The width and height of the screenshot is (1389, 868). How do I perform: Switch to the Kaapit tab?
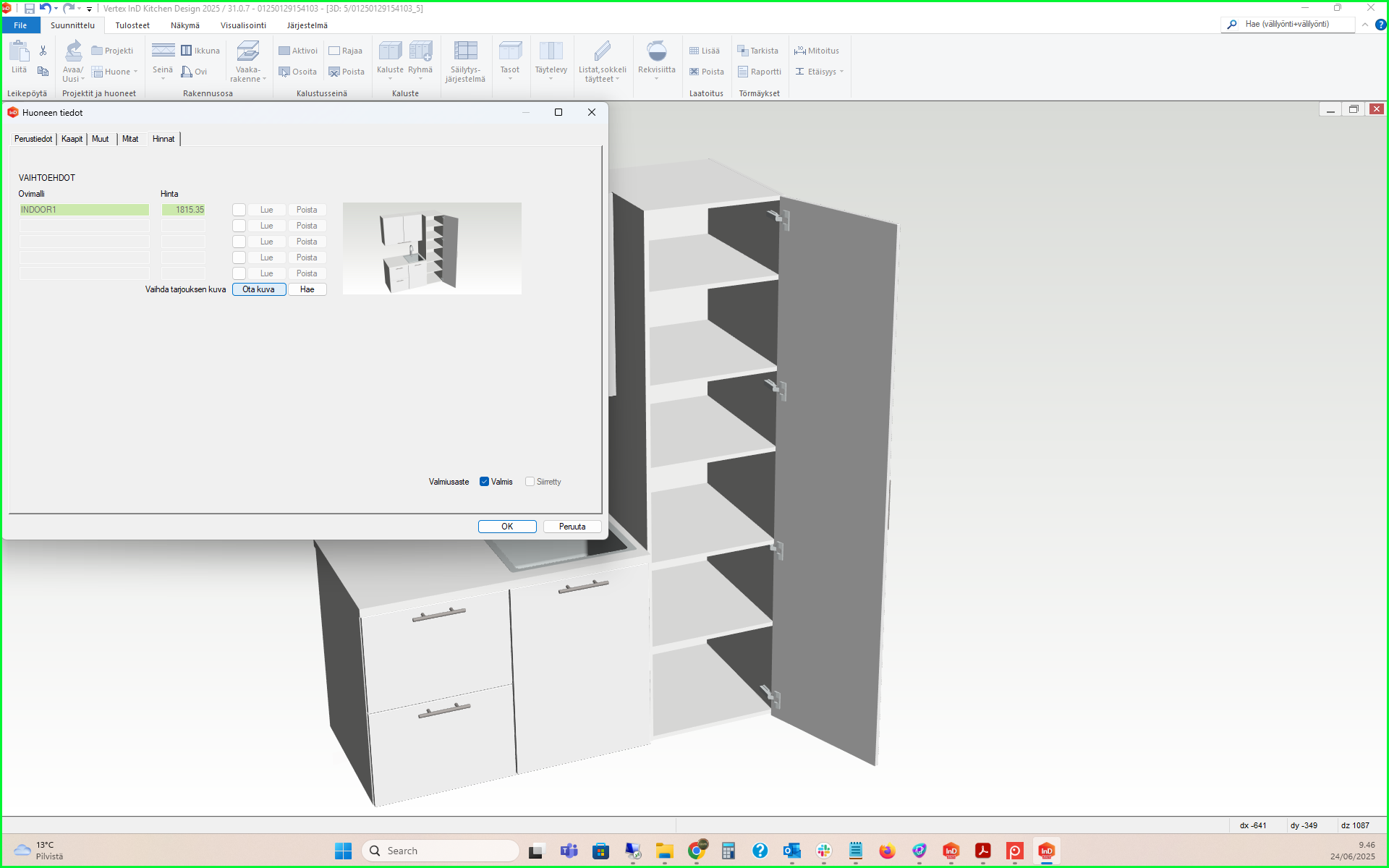(x=72, y=139)
